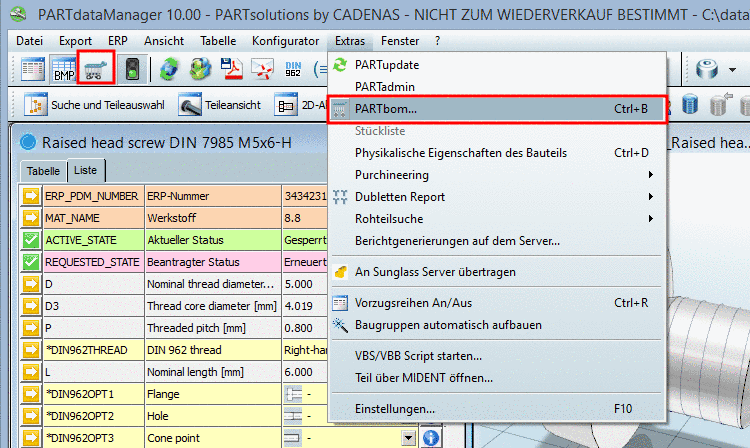Select An Sunglass Server übertragen
This screenshot has height=448, width=750.
497,272
